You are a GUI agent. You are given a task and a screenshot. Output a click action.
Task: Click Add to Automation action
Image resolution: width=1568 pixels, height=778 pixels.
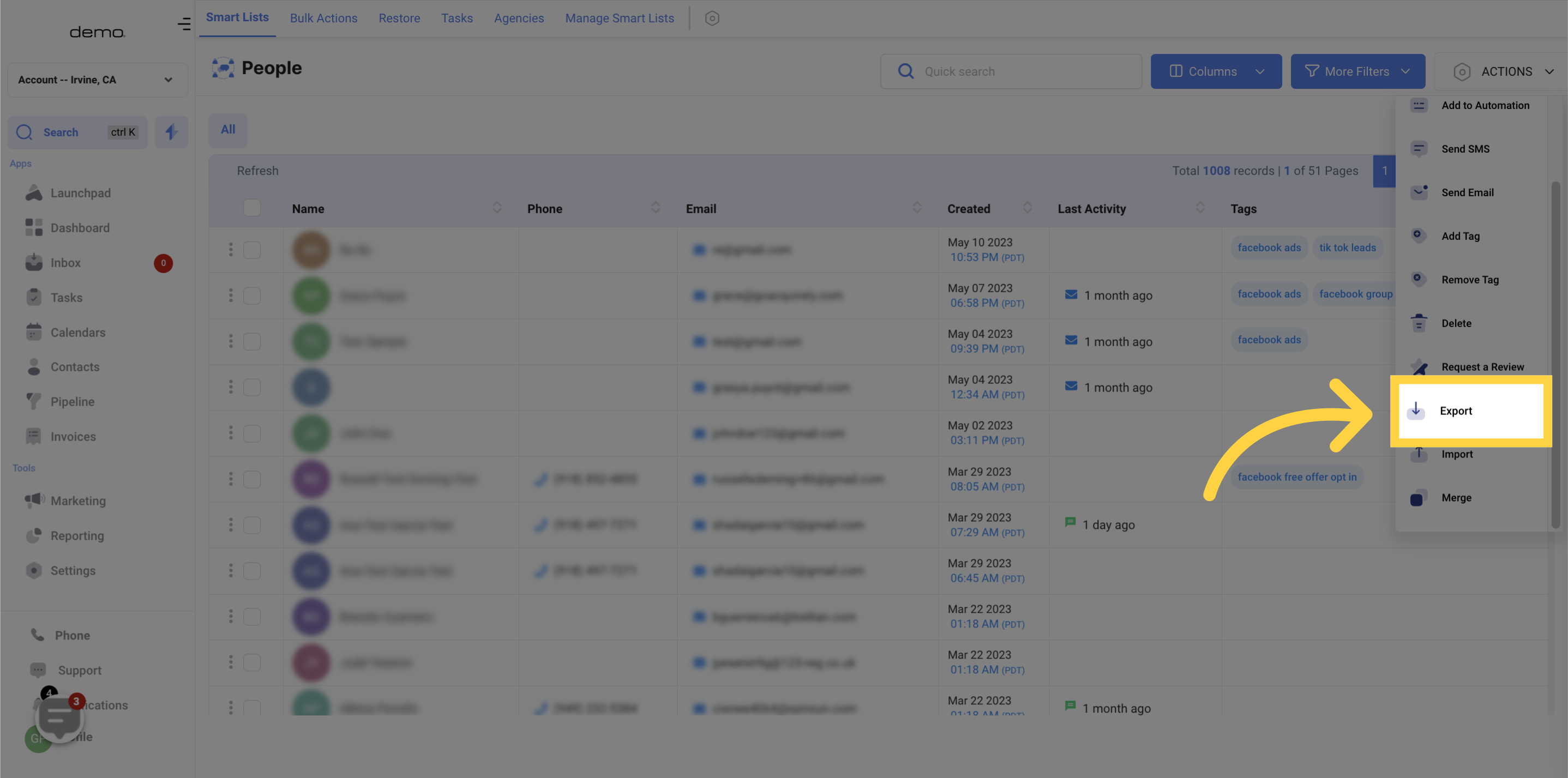pos(1470,105)
